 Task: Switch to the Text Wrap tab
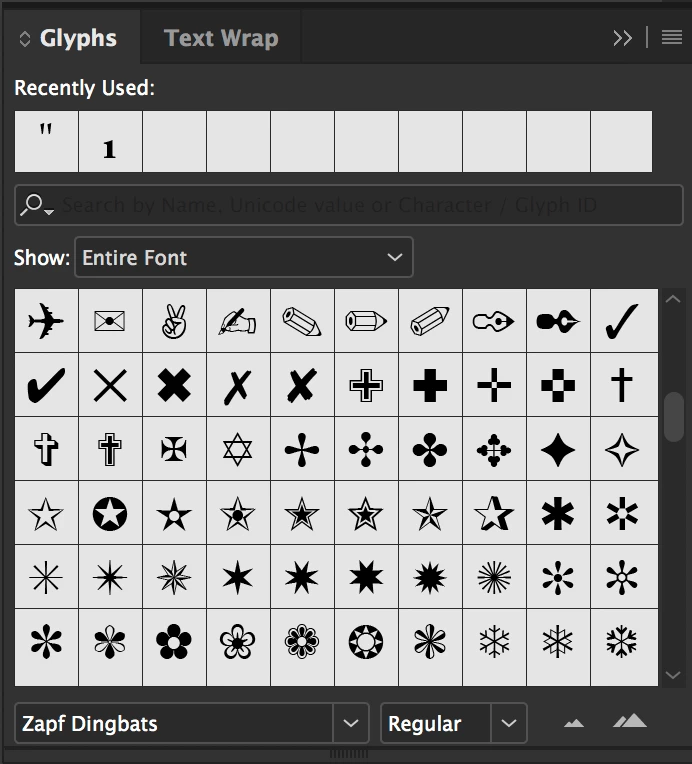coord(221,38)
